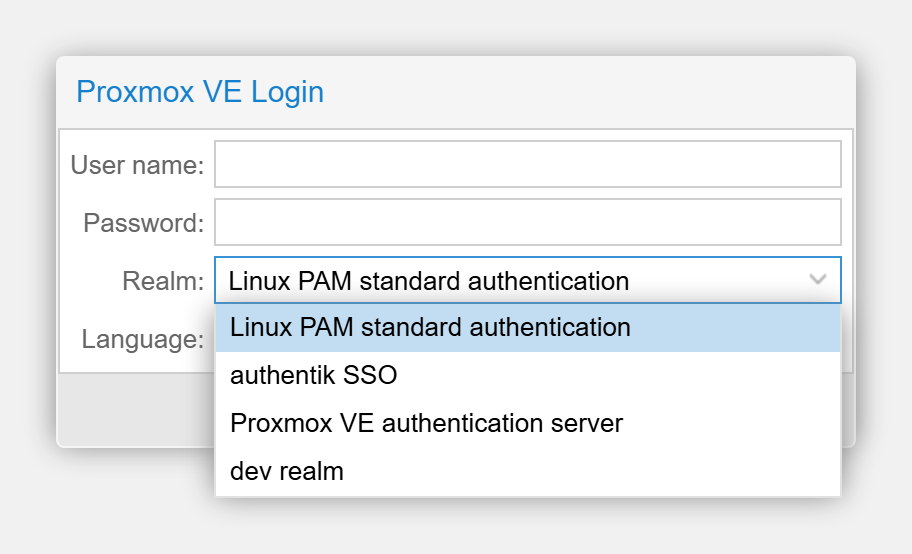Click the Realm combo box text
The image size is (912, 554).
(429, 281)
